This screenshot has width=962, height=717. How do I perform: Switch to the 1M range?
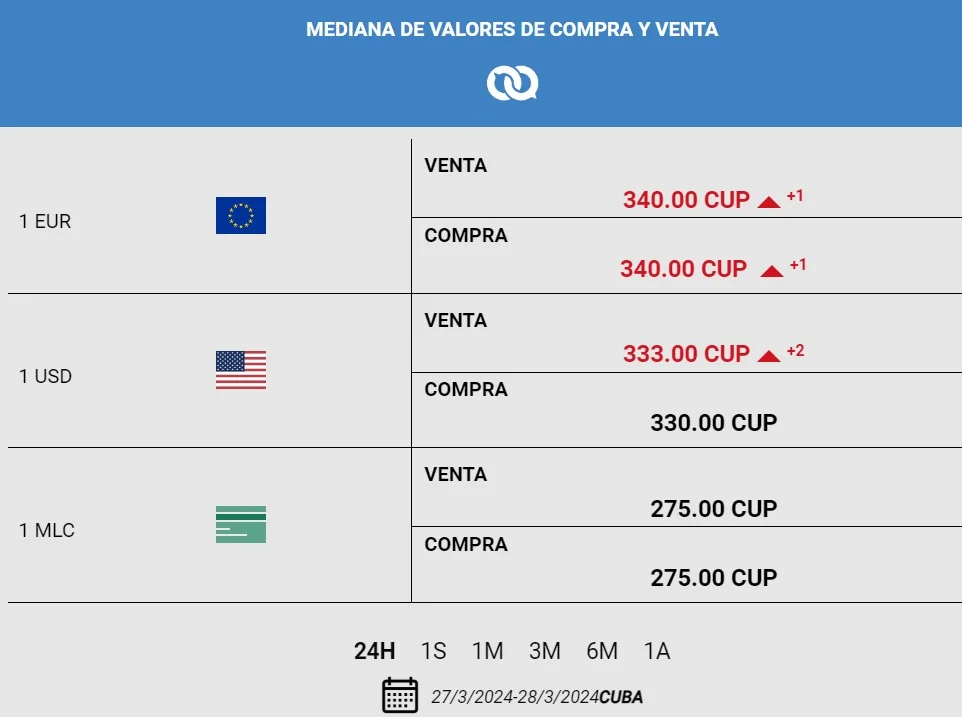(x=488, y=651)
